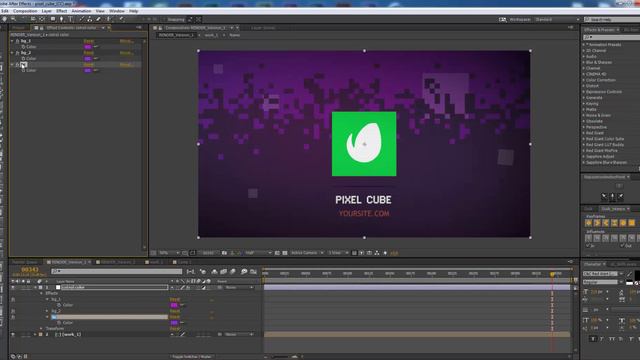Toggle the In checkbox under Influence

(588, 246)
